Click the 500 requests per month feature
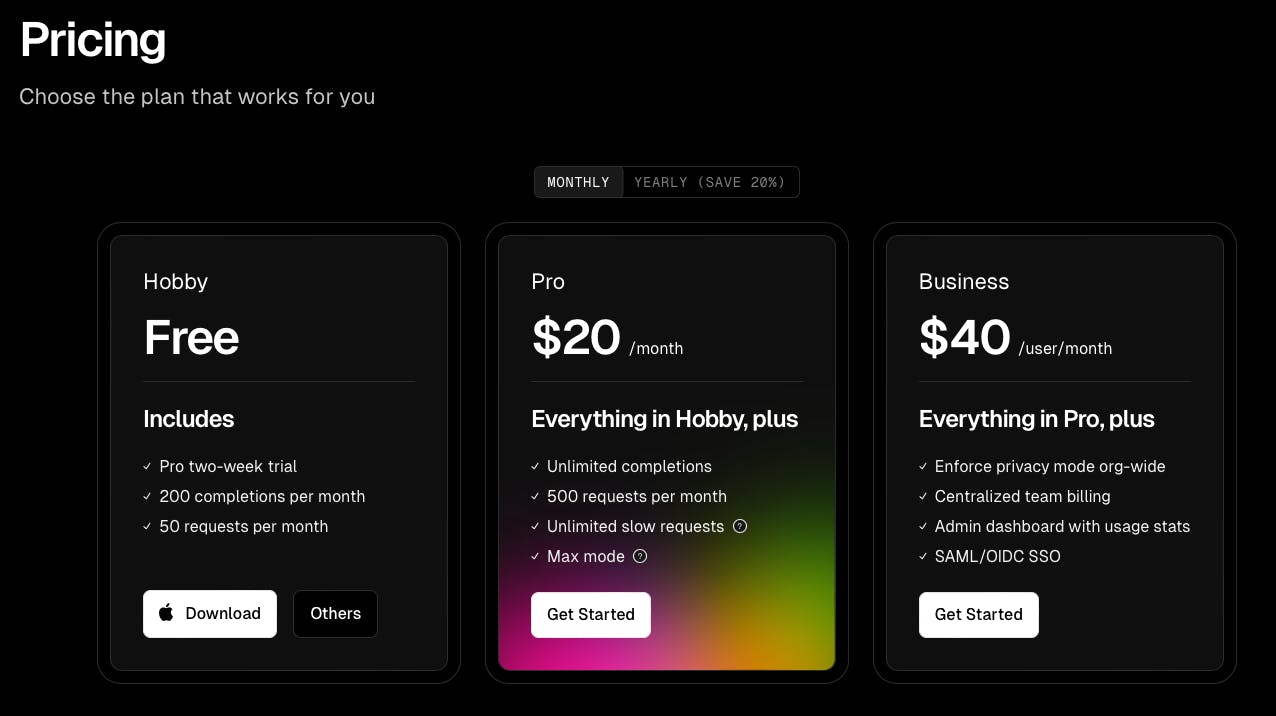The height and width of the screenshot is (716, 1276). click(x=636, y=496)
